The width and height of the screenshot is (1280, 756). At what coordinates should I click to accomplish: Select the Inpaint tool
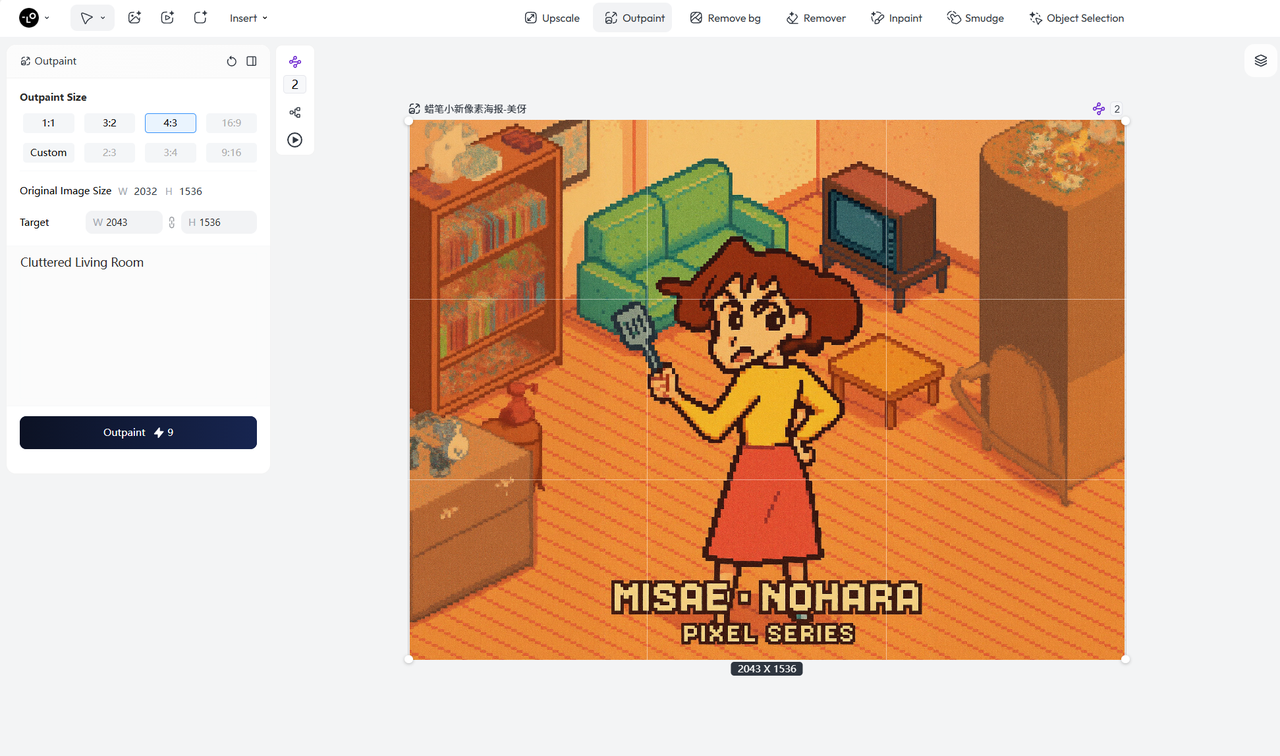pos(896,18)
